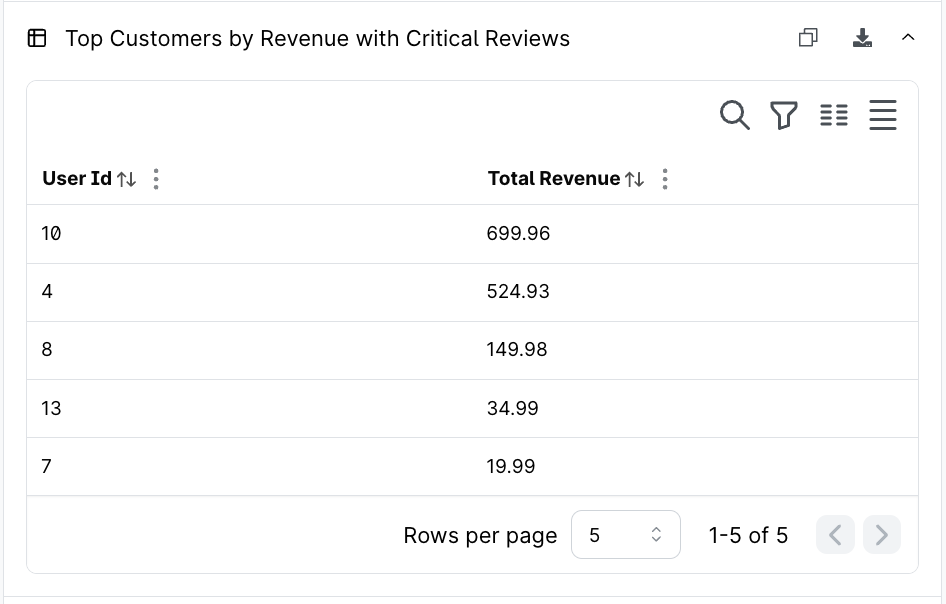The width and height of the screenshot is (946, 604).
Task: Sort the table by User Id
Action: 126,179
